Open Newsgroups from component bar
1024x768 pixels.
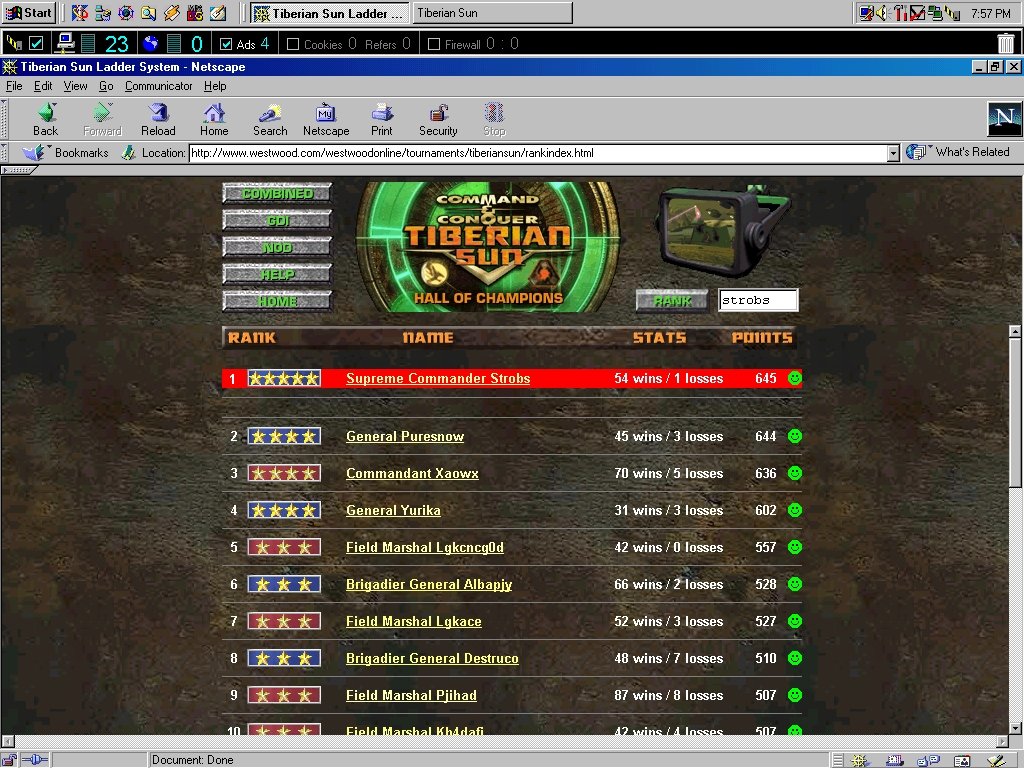click(927, 760)
